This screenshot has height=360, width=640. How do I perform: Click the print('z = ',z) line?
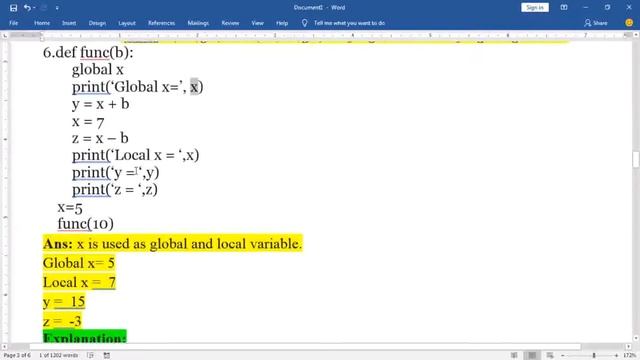(115, 189)
